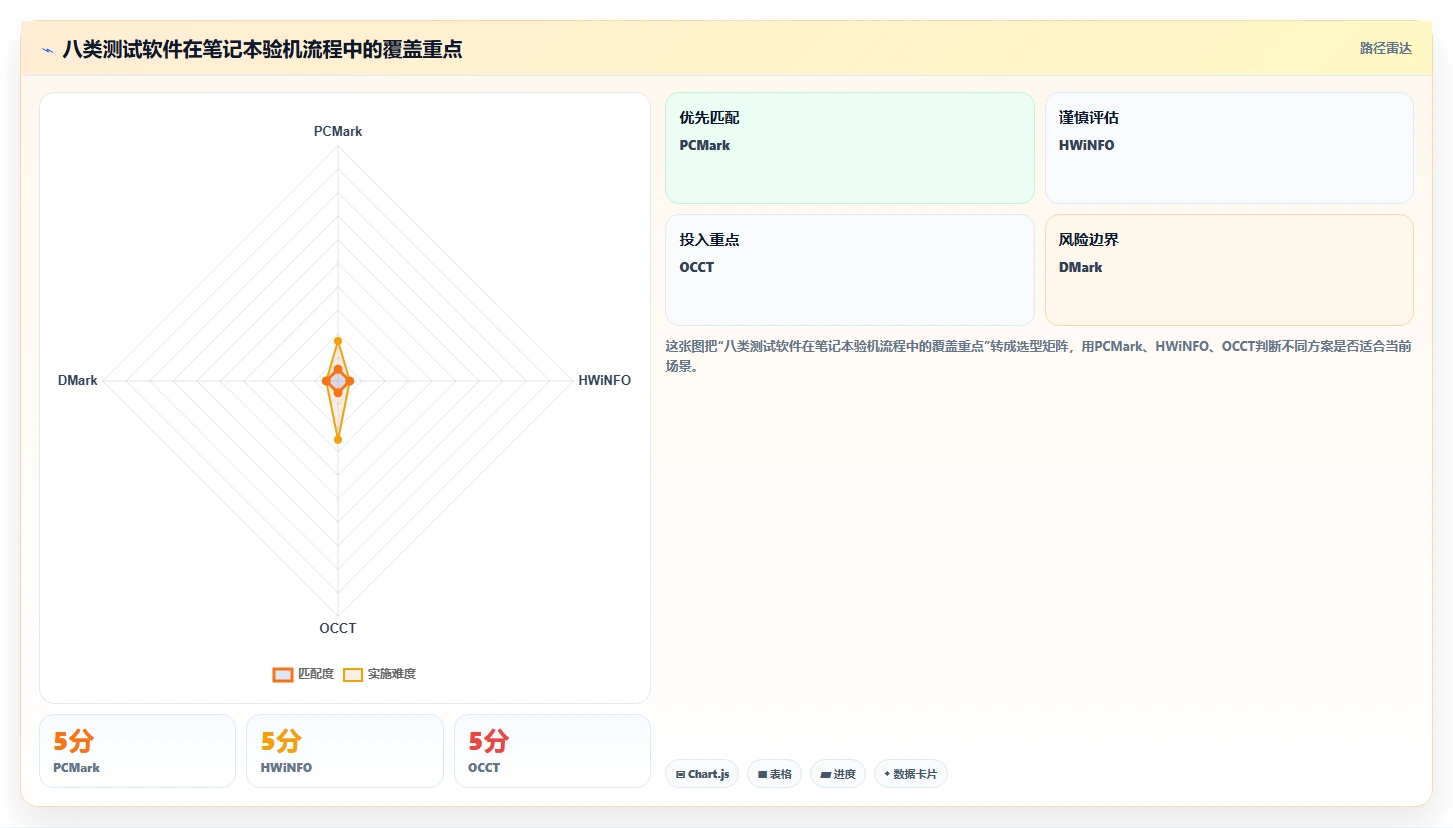Image resolution: width=1453 pixels, height=828 pixels.
Task: Click the 数据卡片 chip star icon
Action: pyautogui.click(x=887, y=774)
